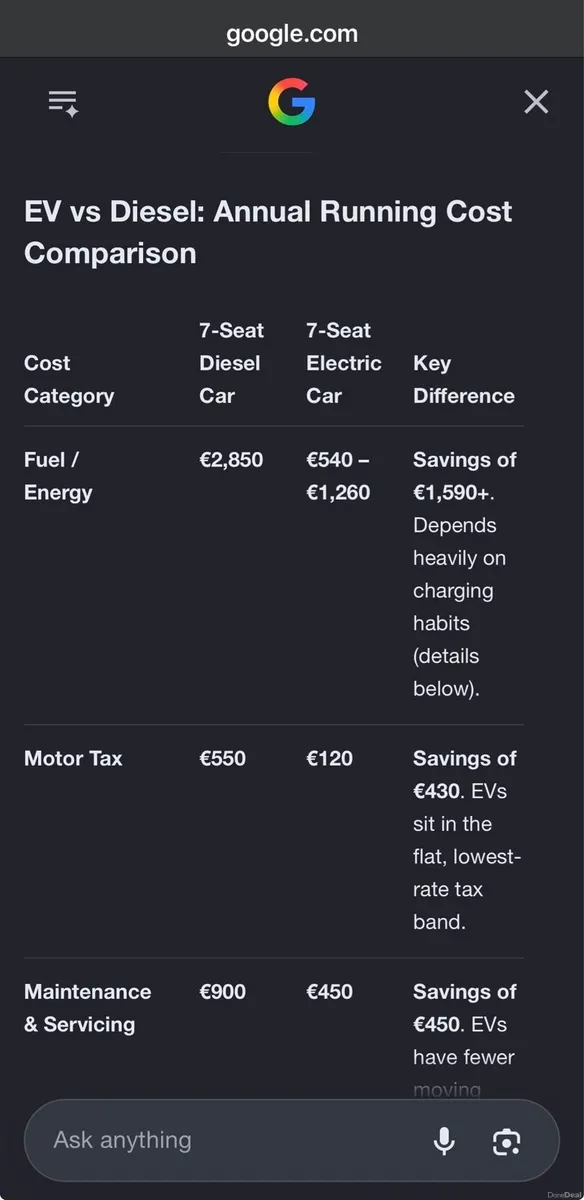Tap the Key Difference column header
The width and height of the screenshot is (584, 1200).
click(464, 379)
